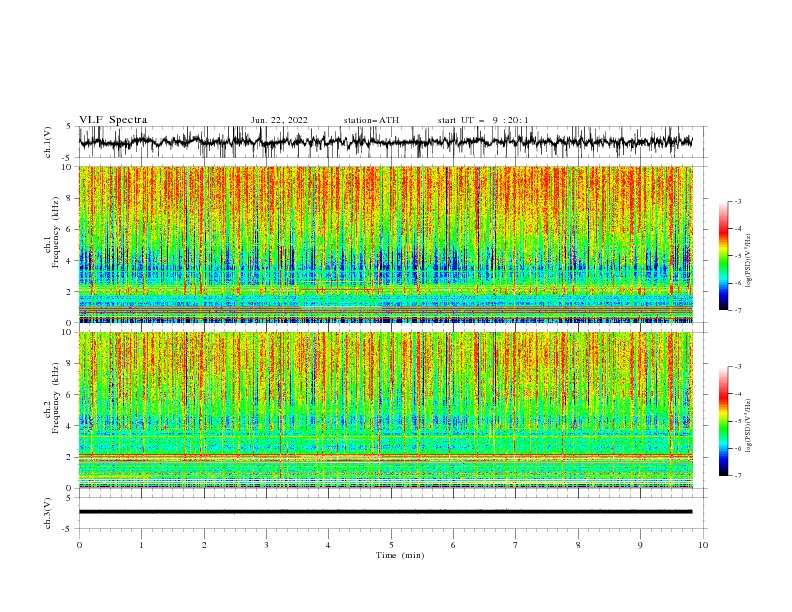Click the time axis tick label '10'
This screenshot has height=612, width=792.
[703, 545]
